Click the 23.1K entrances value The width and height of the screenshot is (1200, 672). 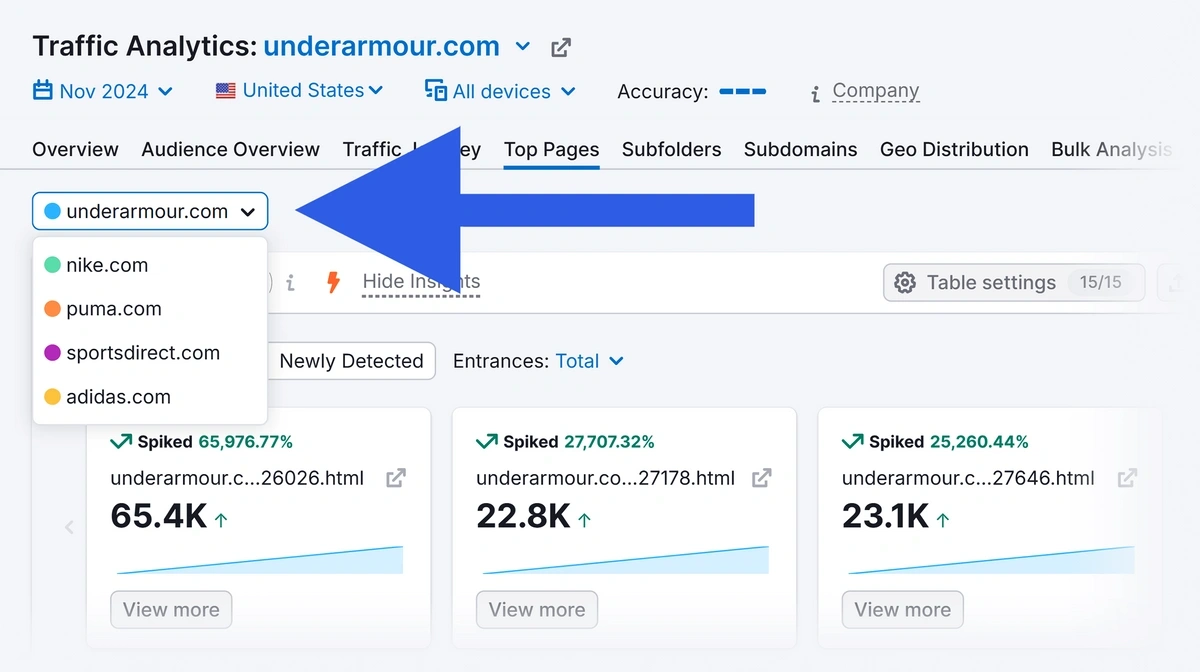886,516
